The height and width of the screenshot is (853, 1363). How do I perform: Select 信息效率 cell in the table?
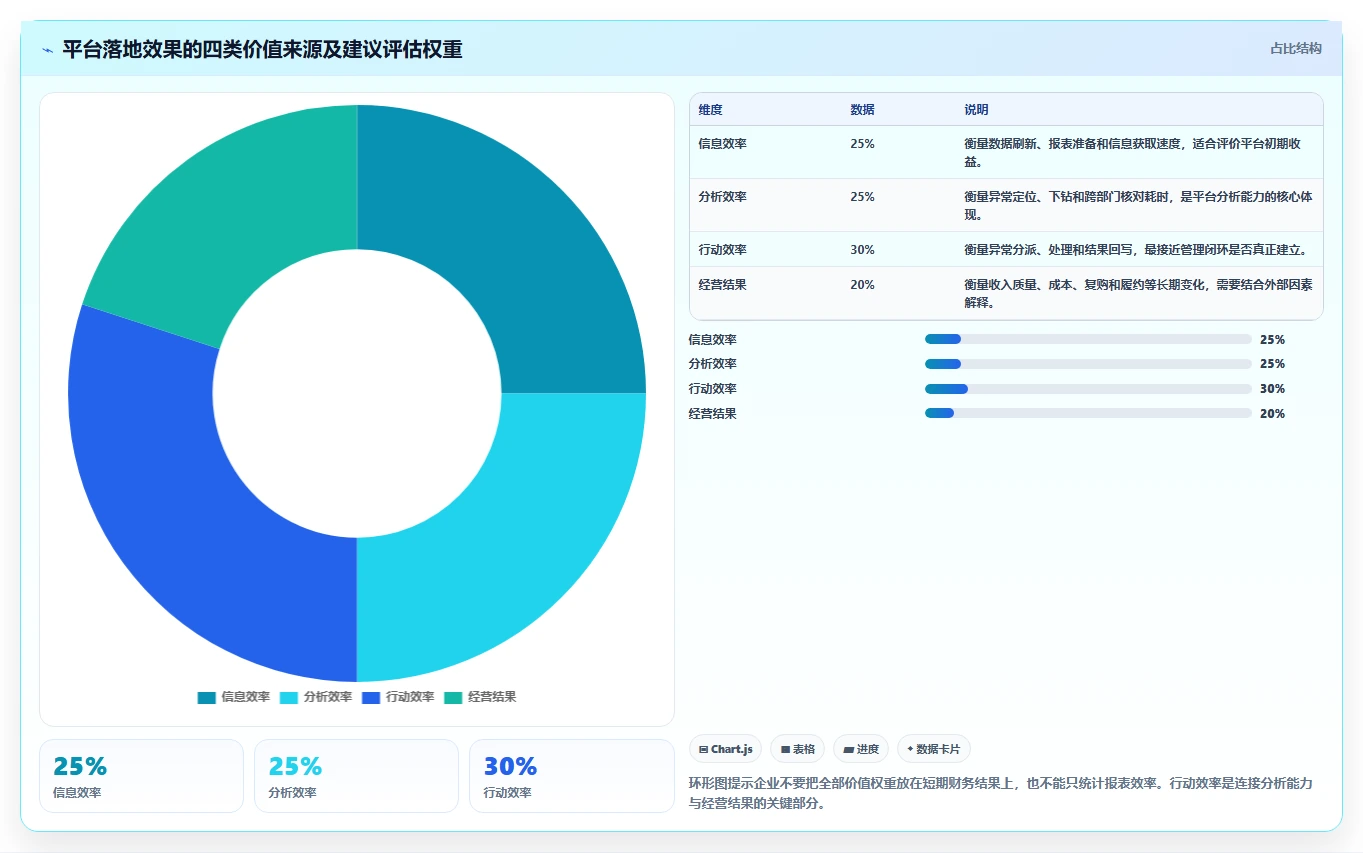click(x=723, y=144)
